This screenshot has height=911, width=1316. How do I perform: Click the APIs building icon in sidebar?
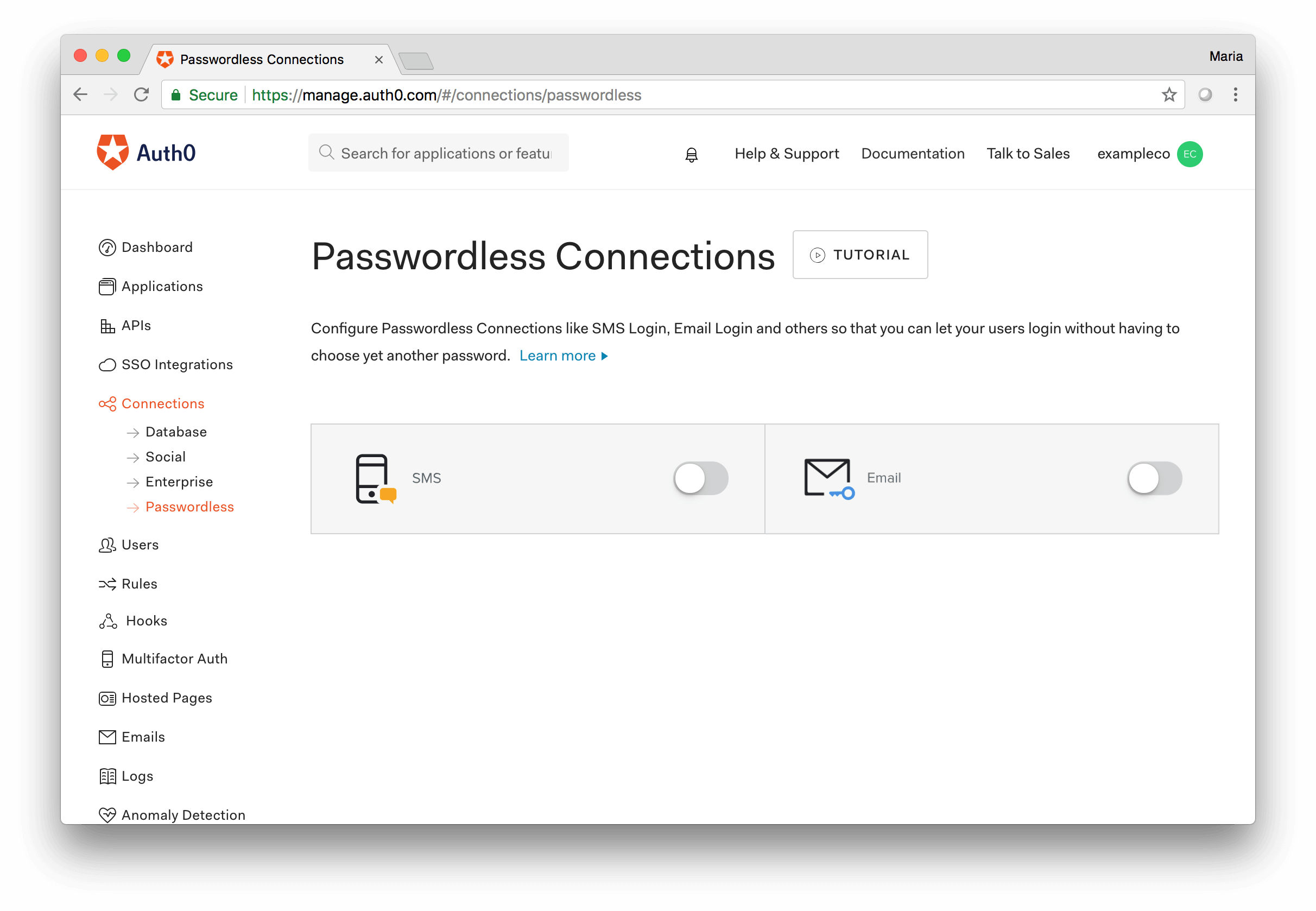107,326
